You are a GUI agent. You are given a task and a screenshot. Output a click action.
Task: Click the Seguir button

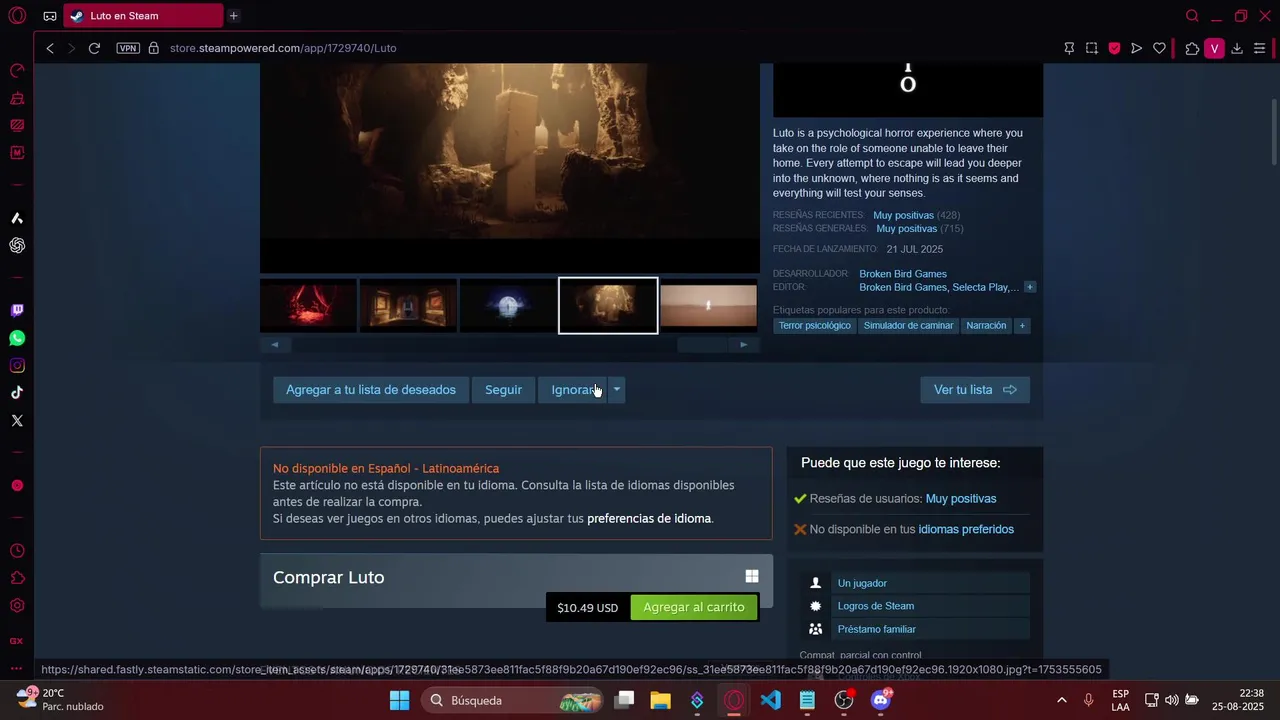click(503, 390)
